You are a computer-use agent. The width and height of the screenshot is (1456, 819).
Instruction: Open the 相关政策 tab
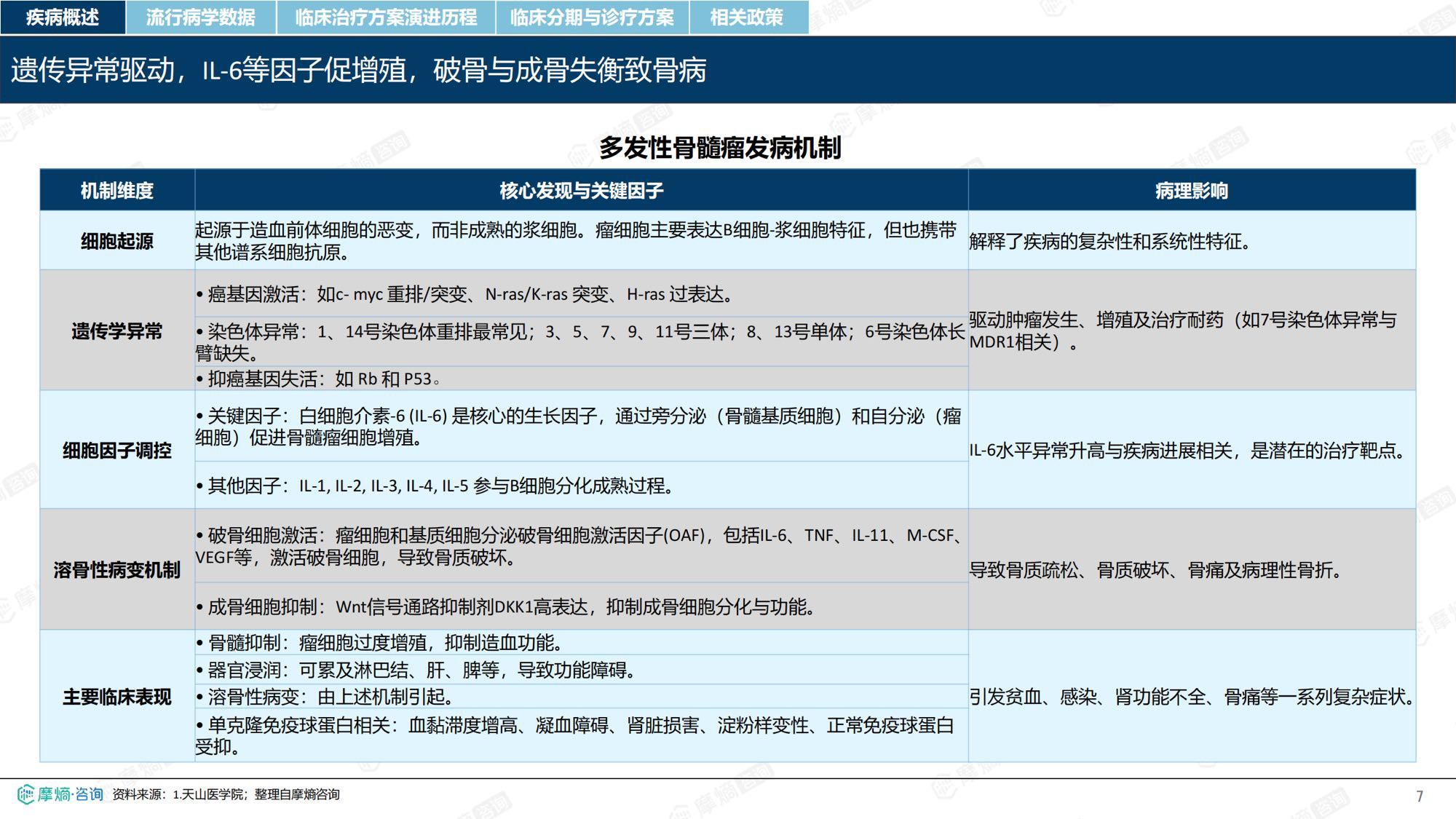pos(748,17)
